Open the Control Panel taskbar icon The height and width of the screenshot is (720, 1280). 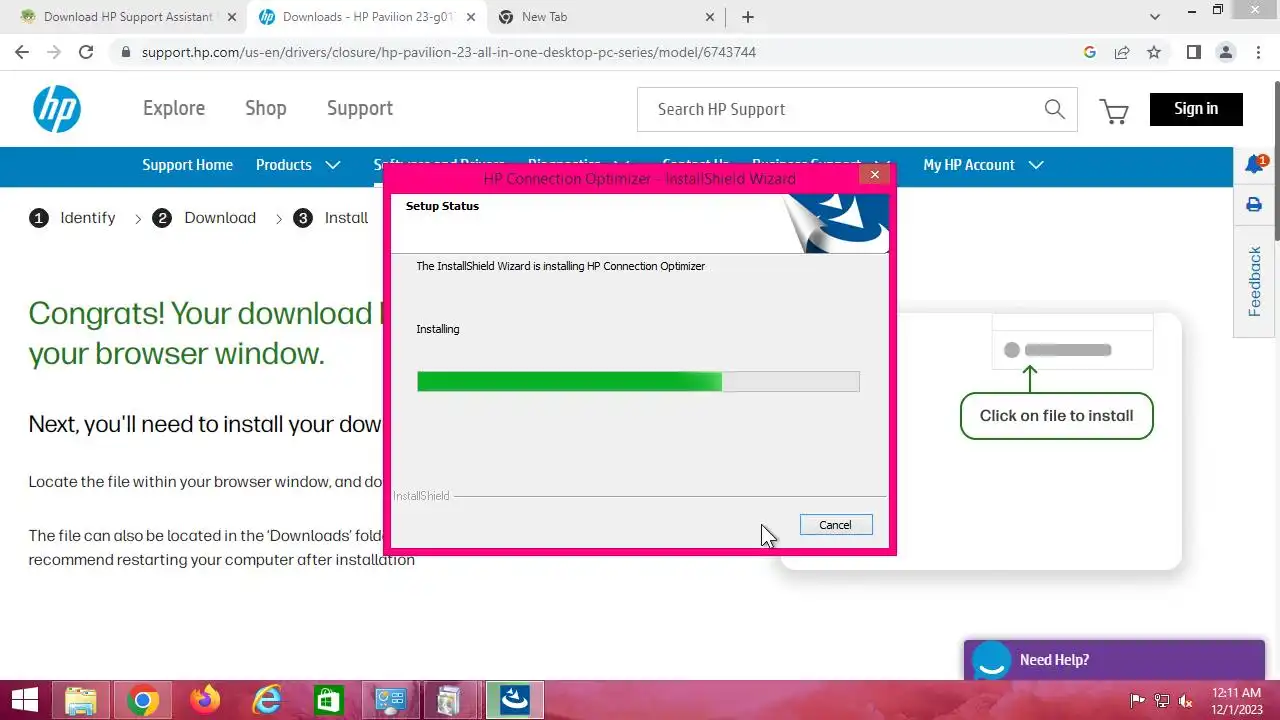click(390, 700)
